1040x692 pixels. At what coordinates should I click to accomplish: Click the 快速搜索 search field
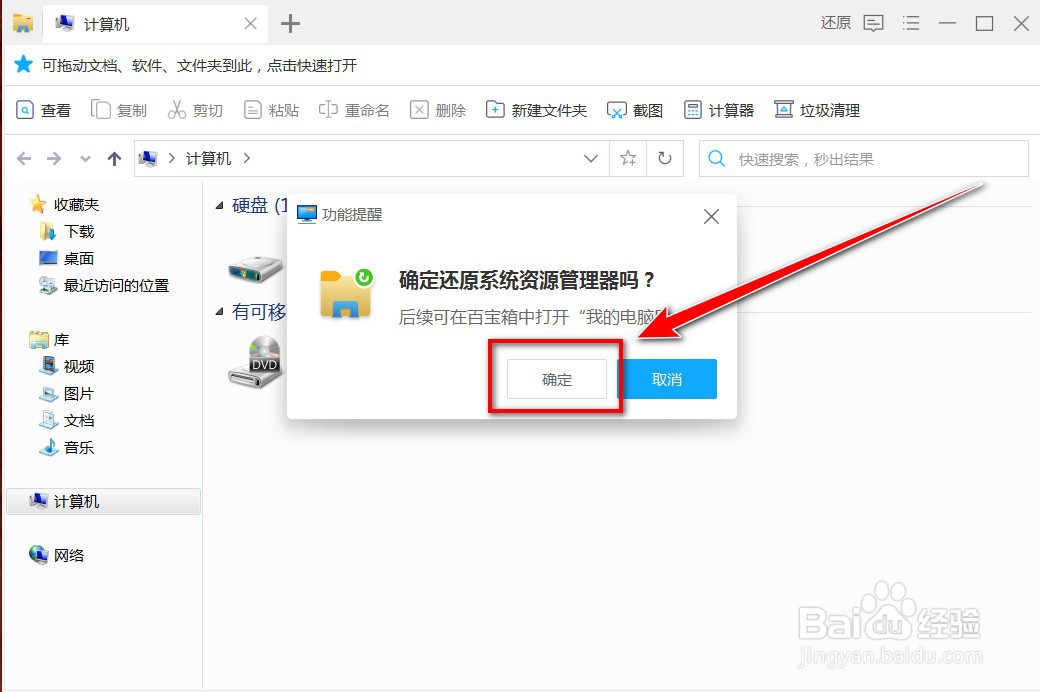coord(864,159)
